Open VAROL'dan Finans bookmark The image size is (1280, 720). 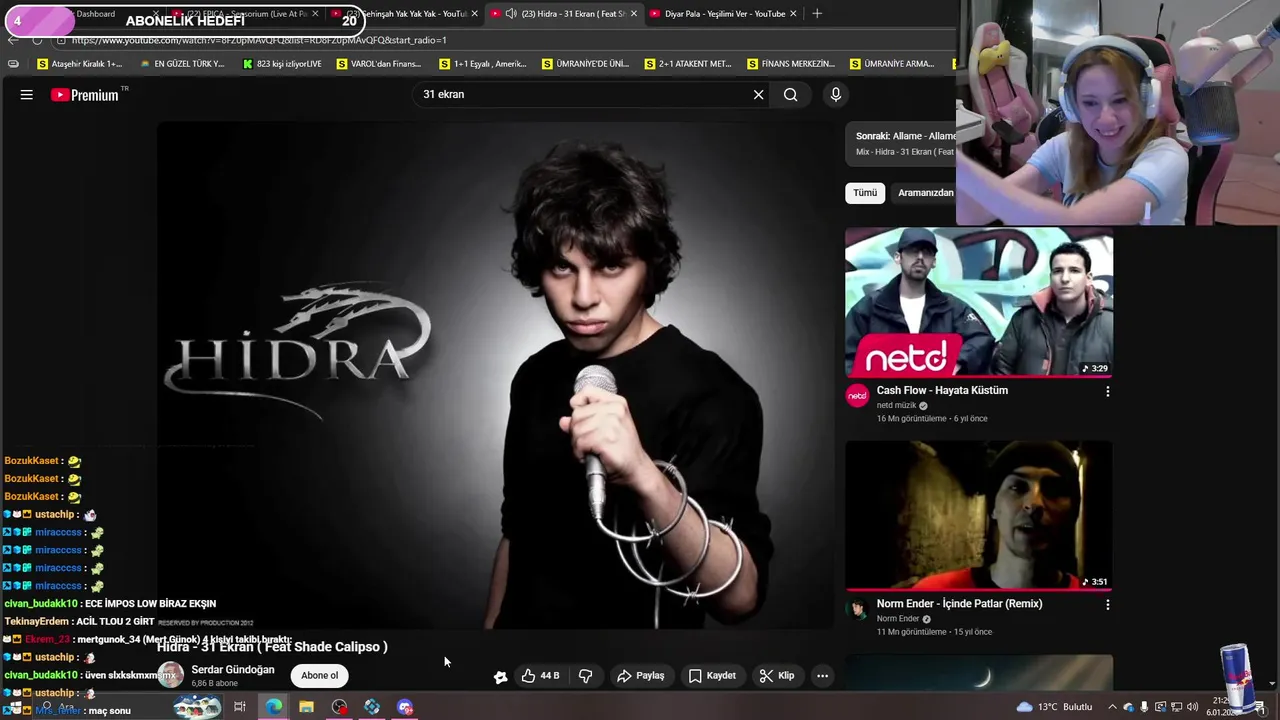[x=379, y=64]
